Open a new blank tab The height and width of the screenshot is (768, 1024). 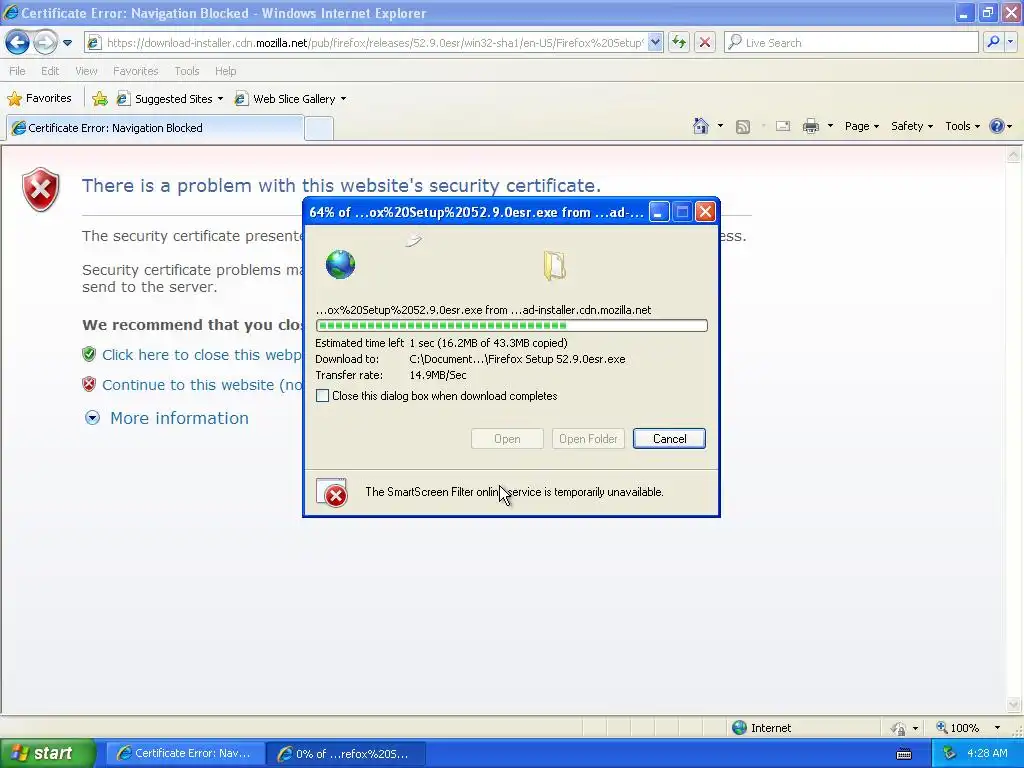click(319, 129)
